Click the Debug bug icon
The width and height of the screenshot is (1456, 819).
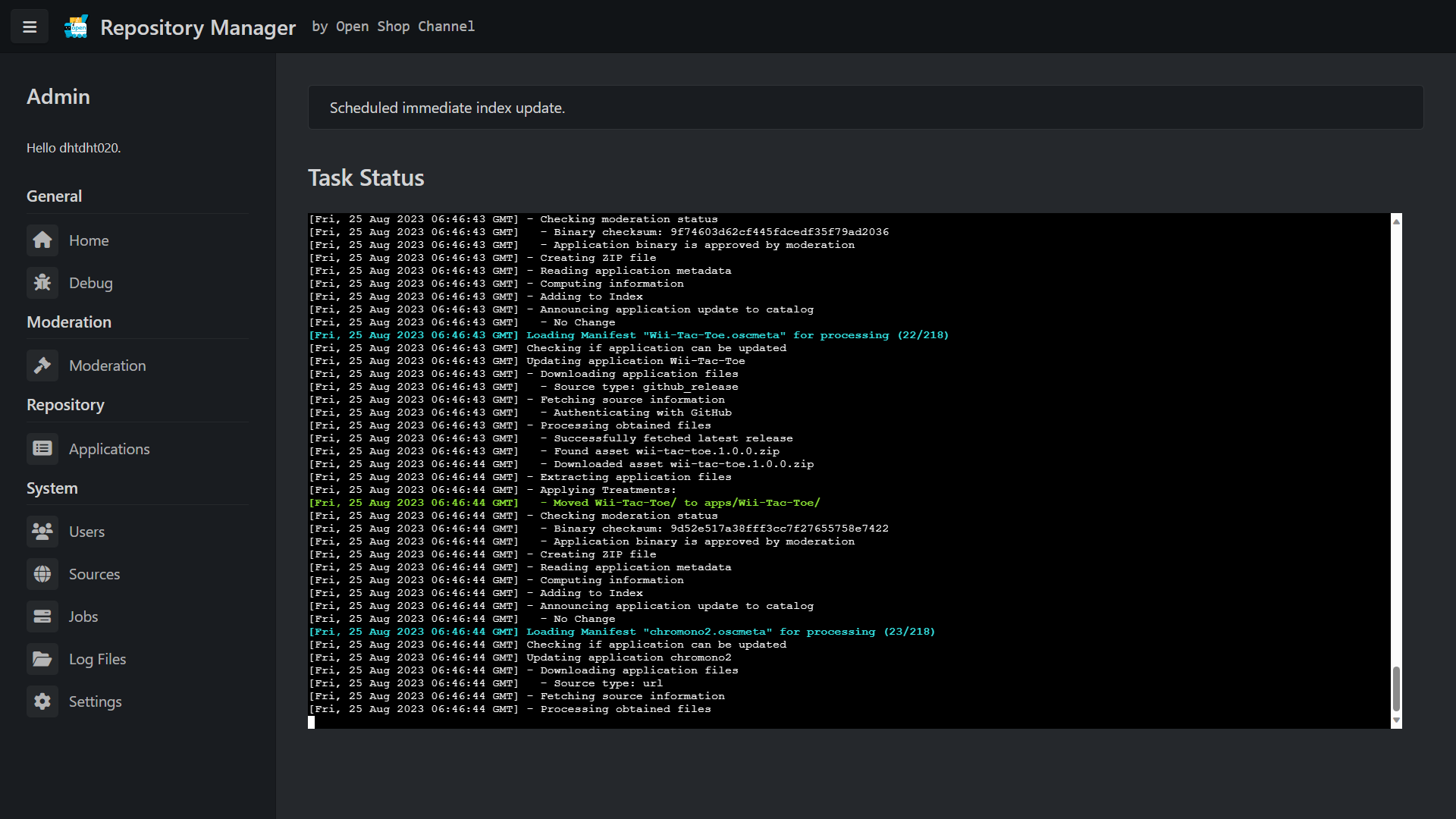[x=42, y=283]
